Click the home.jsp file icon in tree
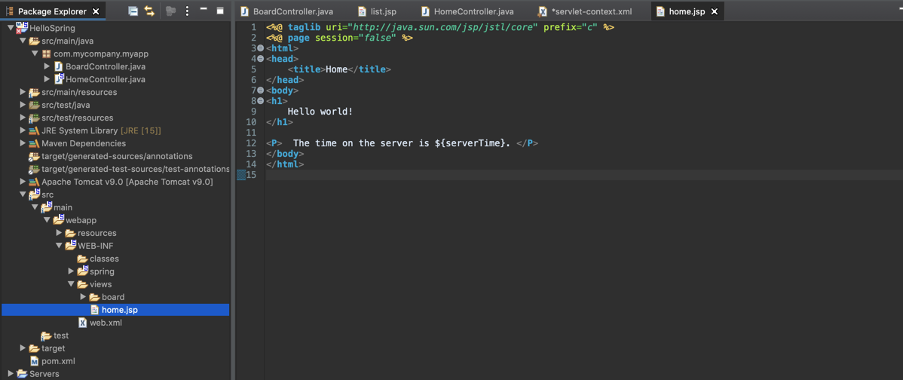The height and width of the screenshot is (380, 904). coord(95,310)
